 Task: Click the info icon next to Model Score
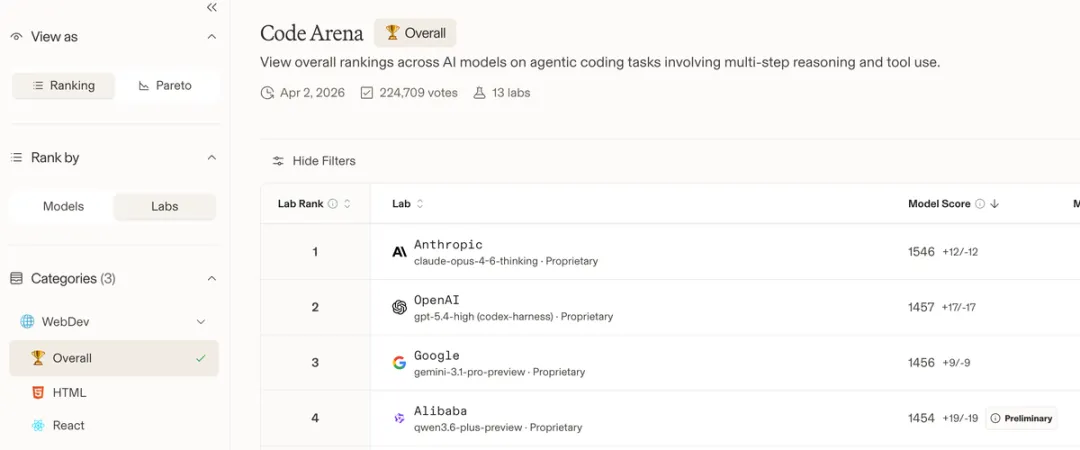point(980,204)
